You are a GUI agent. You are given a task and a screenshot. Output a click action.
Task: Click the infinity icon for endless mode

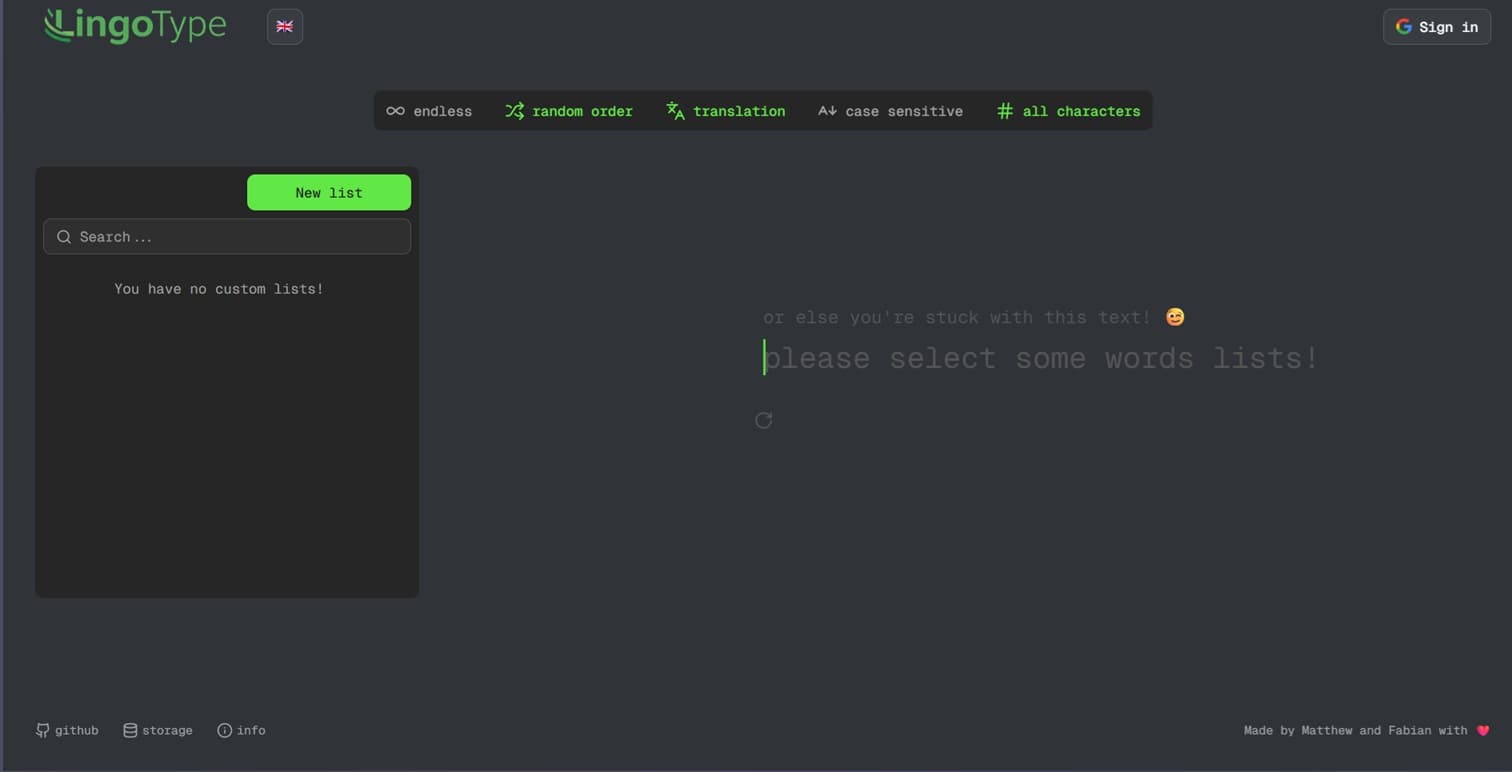394,111
